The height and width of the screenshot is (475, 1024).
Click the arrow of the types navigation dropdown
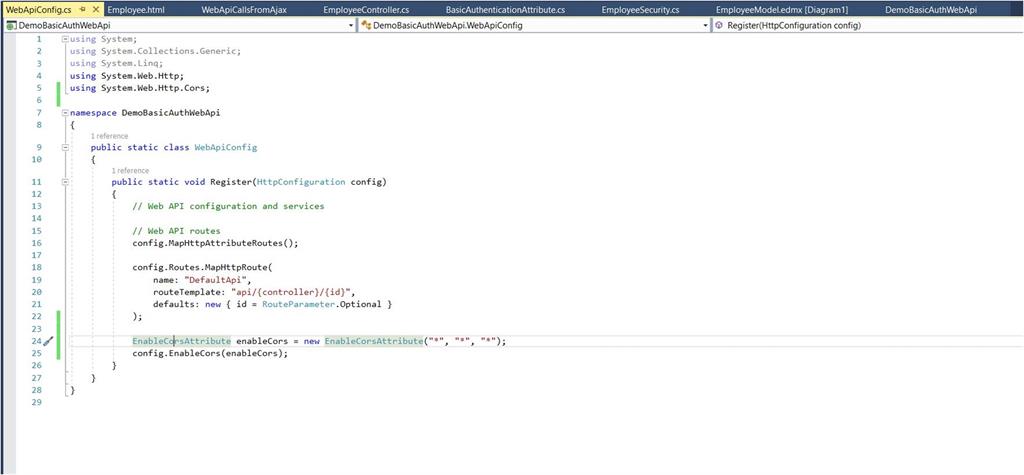705,25
